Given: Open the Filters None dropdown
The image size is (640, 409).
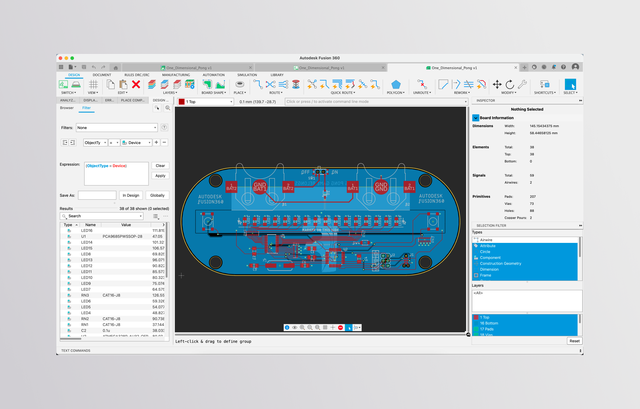Looking at the screenshot, I should [x=117, y=128].
